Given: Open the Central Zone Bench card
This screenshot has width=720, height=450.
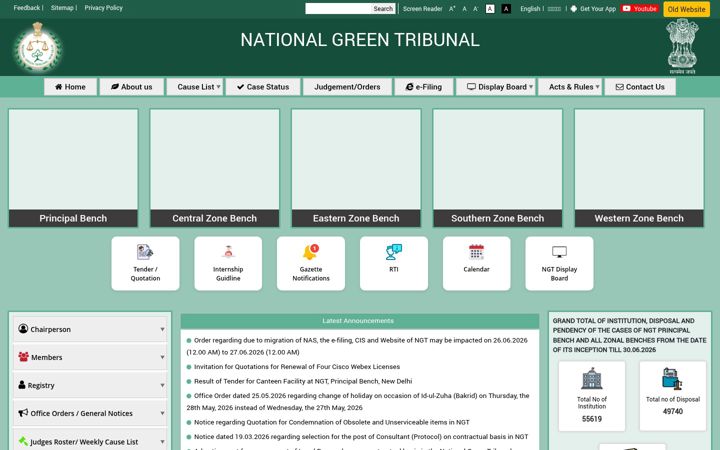Looking at the screenshot, I should [x=214, y=168].
